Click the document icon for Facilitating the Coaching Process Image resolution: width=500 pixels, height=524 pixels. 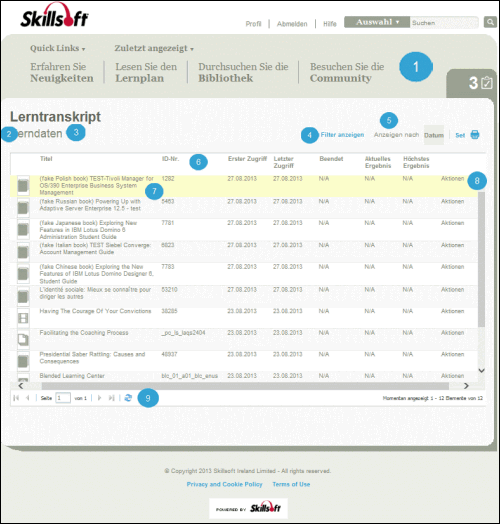click(23, 340)
